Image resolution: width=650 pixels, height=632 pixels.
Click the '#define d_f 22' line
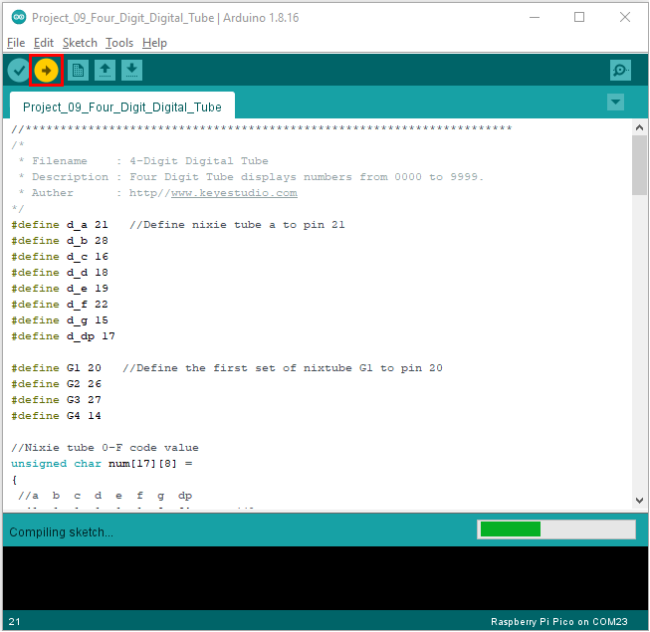(60, 305)
